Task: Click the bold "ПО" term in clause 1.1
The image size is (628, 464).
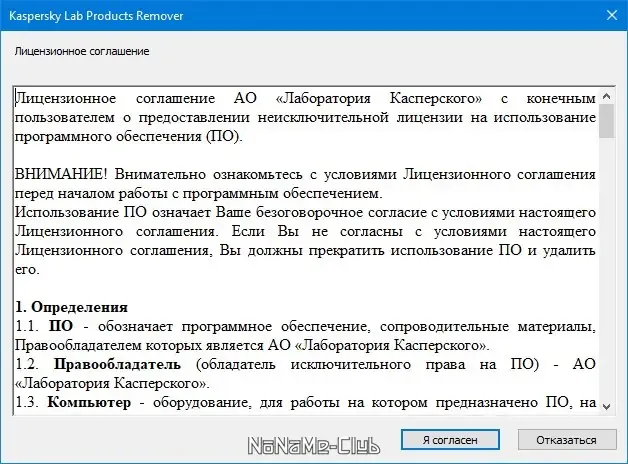Action: point(61,326)
